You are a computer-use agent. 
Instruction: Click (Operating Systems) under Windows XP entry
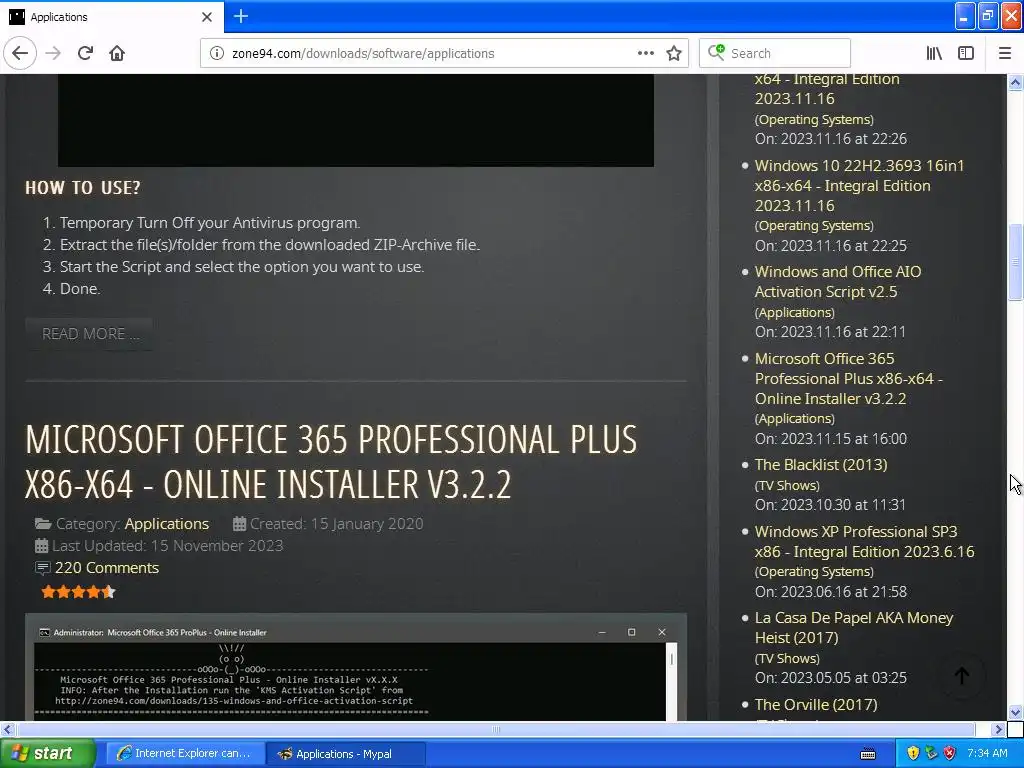point(814,571)
